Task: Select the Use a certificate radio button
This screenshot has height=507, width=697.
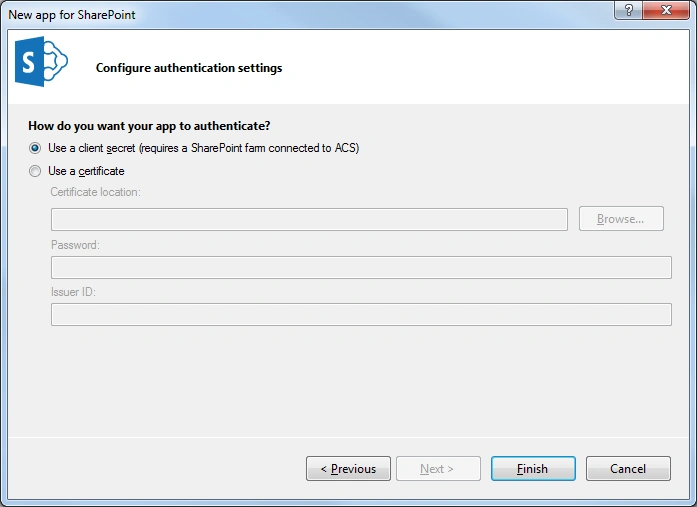Action: 35,171
